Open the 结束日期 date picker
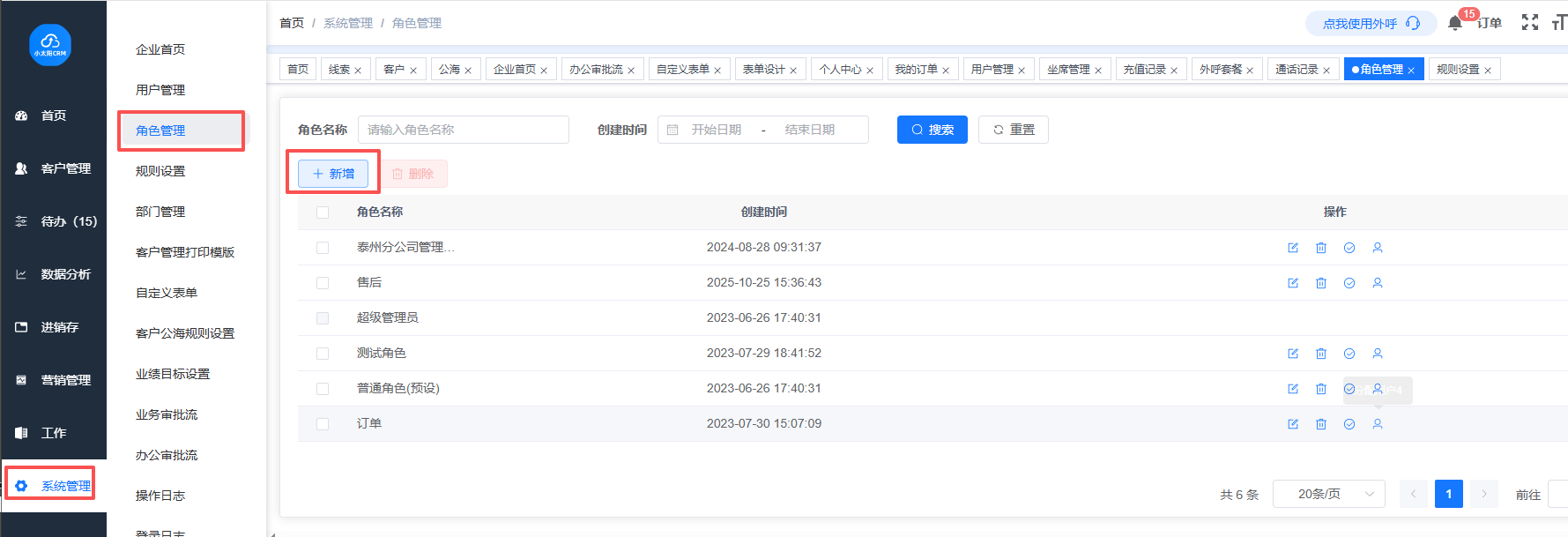This screenshot has height=537, width=1568. tap(809, 130)
